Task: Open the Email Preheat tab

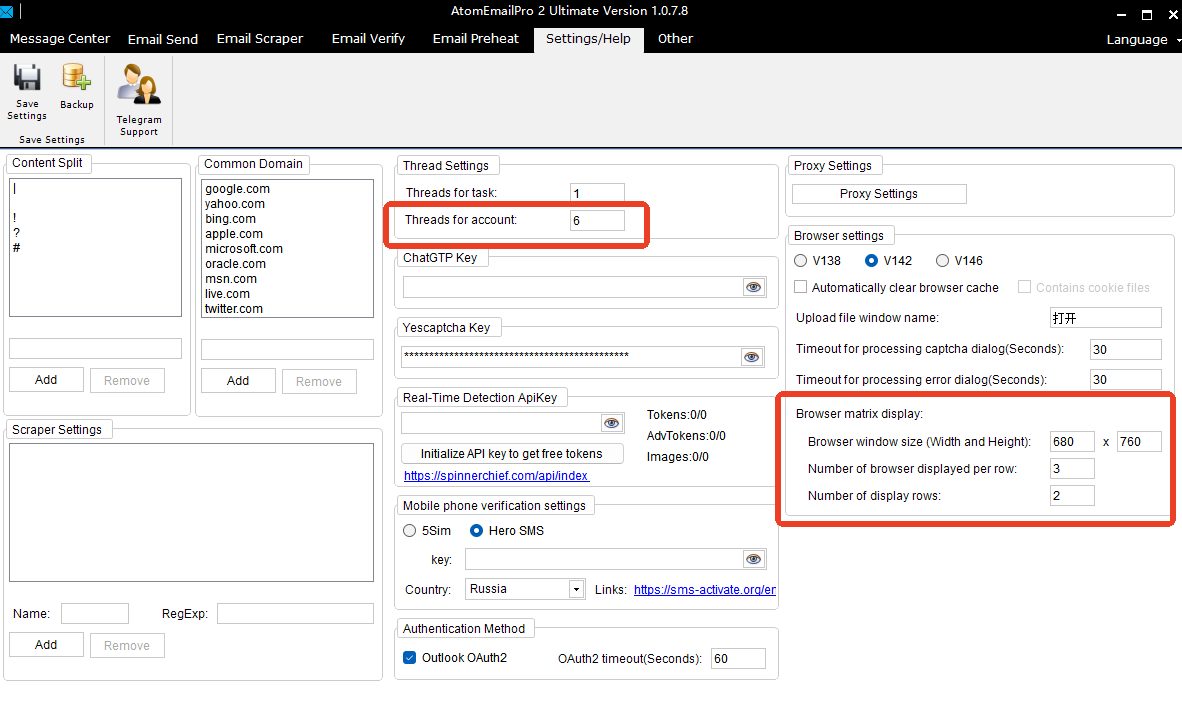Action: [476, 38]
